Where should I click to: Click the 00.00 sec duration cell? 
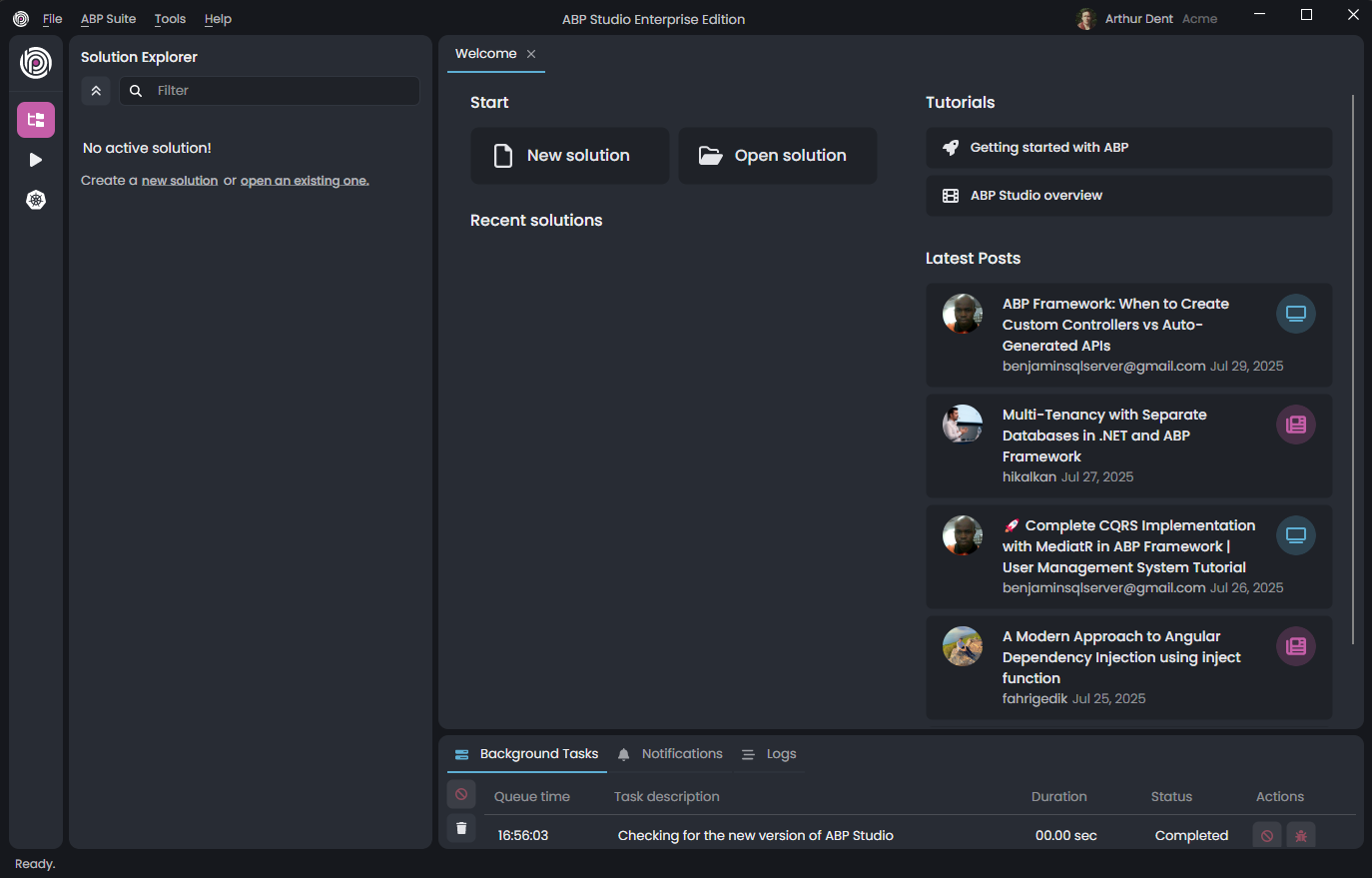[x=1066, y=836]
